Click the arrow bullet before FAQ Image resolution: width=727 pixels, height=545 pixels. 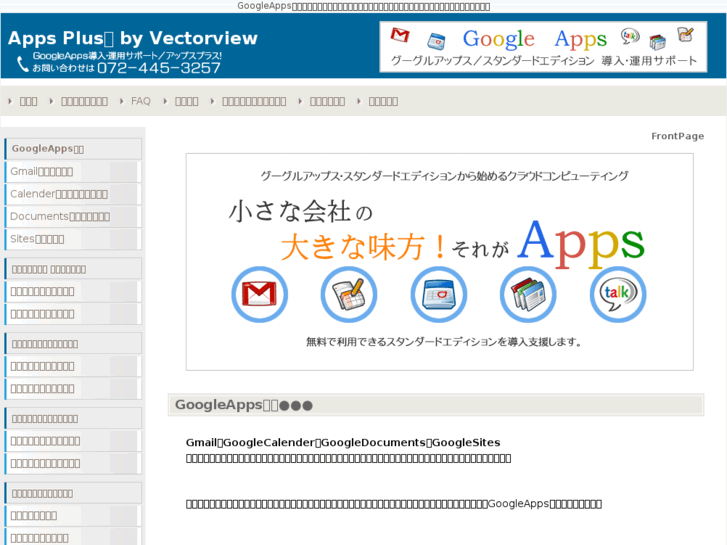[x=122, y=101]
